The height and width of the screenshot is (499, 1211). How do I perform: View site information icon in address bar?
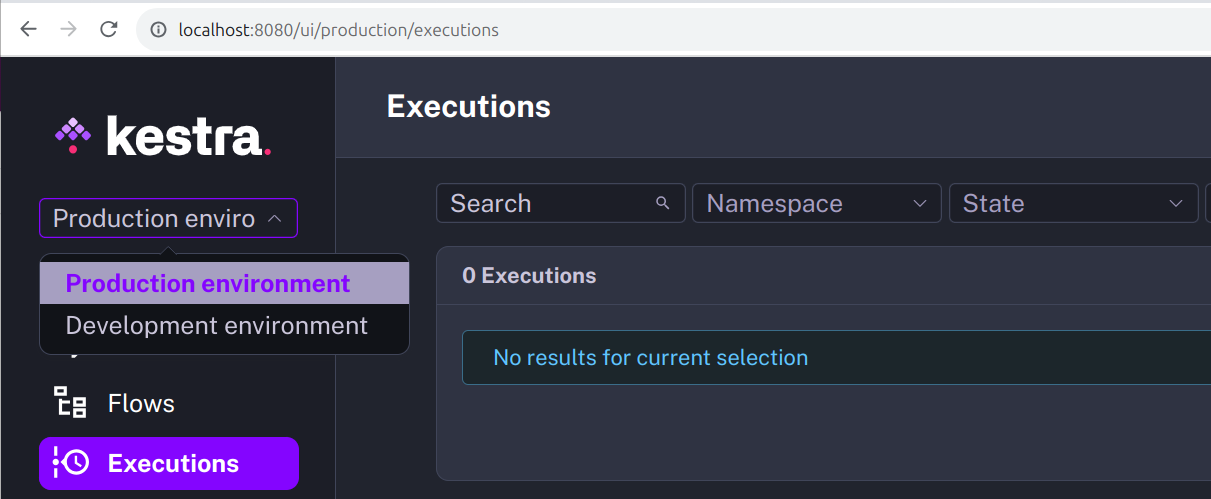pos(158,30)
